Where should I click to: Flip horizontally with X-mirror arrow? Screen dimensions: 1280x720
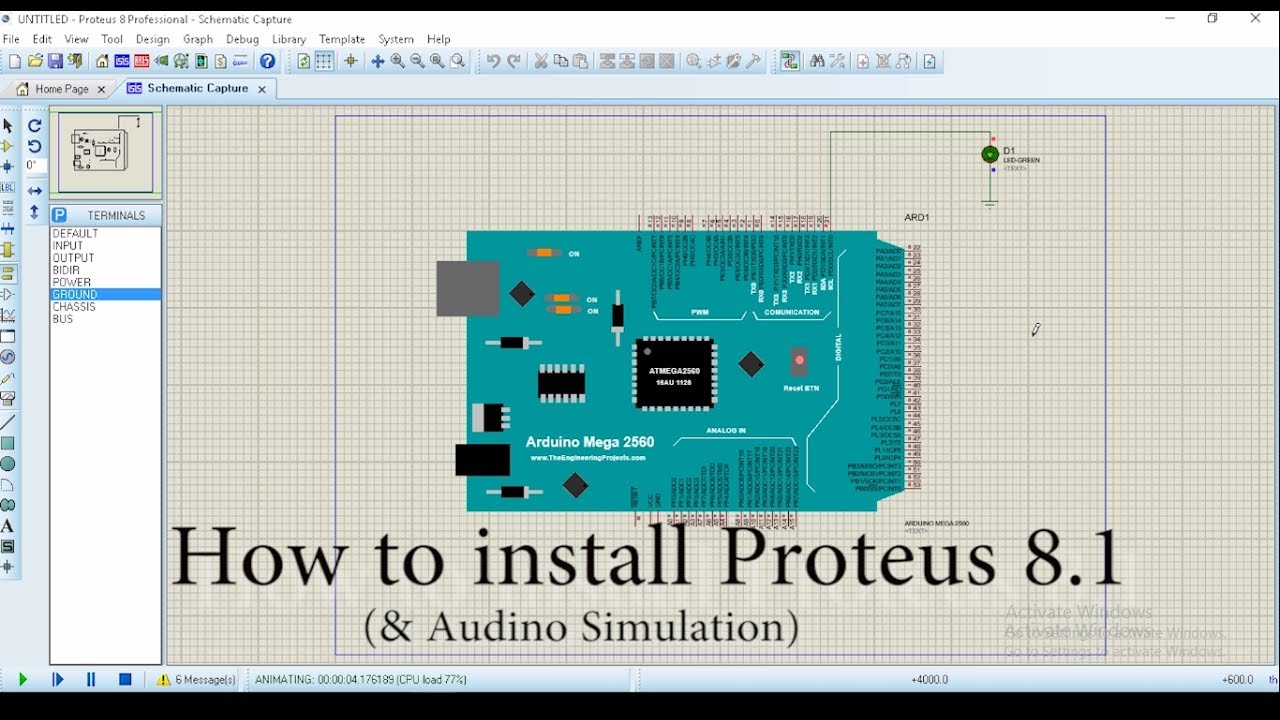point(34,191)
